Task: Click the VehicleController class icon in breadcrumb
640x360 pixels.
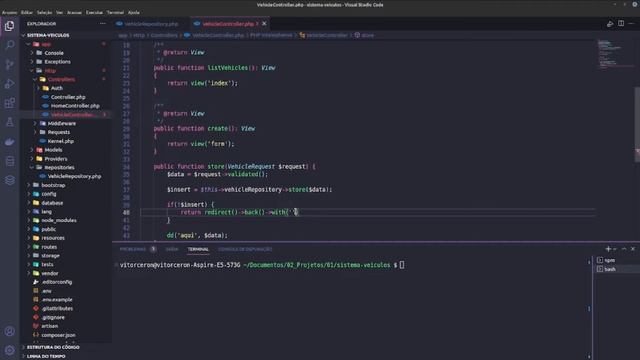Action: tap(302, 35)
